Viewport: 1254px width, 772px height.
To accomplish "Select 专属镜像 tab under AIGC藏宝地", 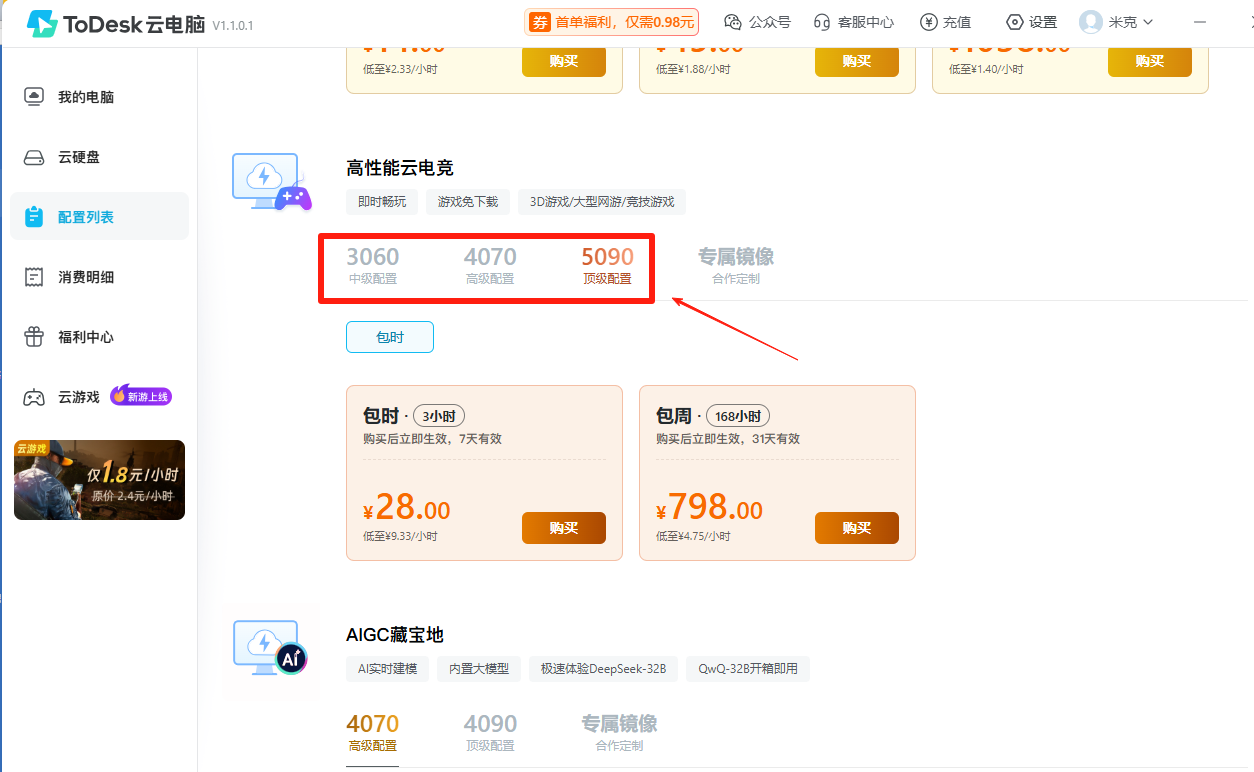I will [619, 732].
